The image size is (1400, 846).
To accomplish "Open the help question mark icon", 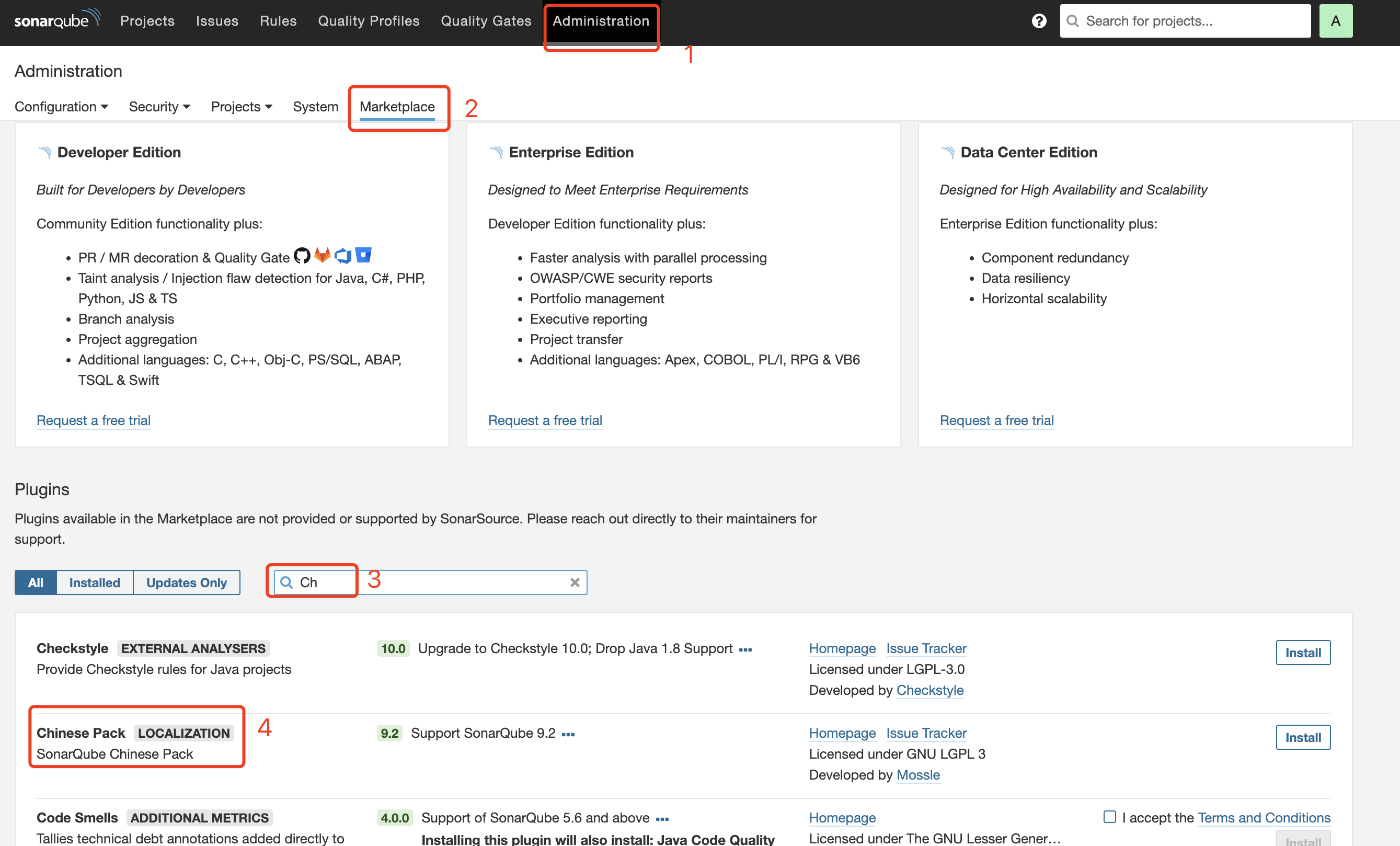I will (x=1039, y=21).
